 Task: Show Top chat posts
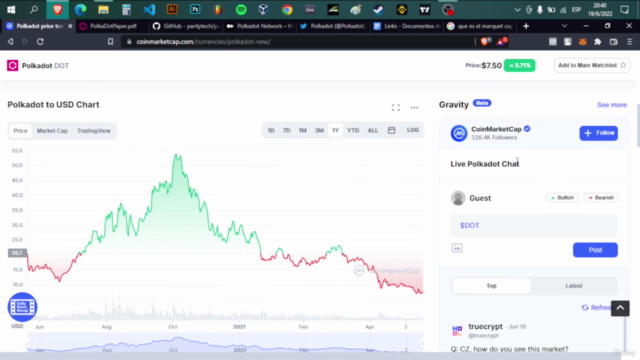(491, 286)
